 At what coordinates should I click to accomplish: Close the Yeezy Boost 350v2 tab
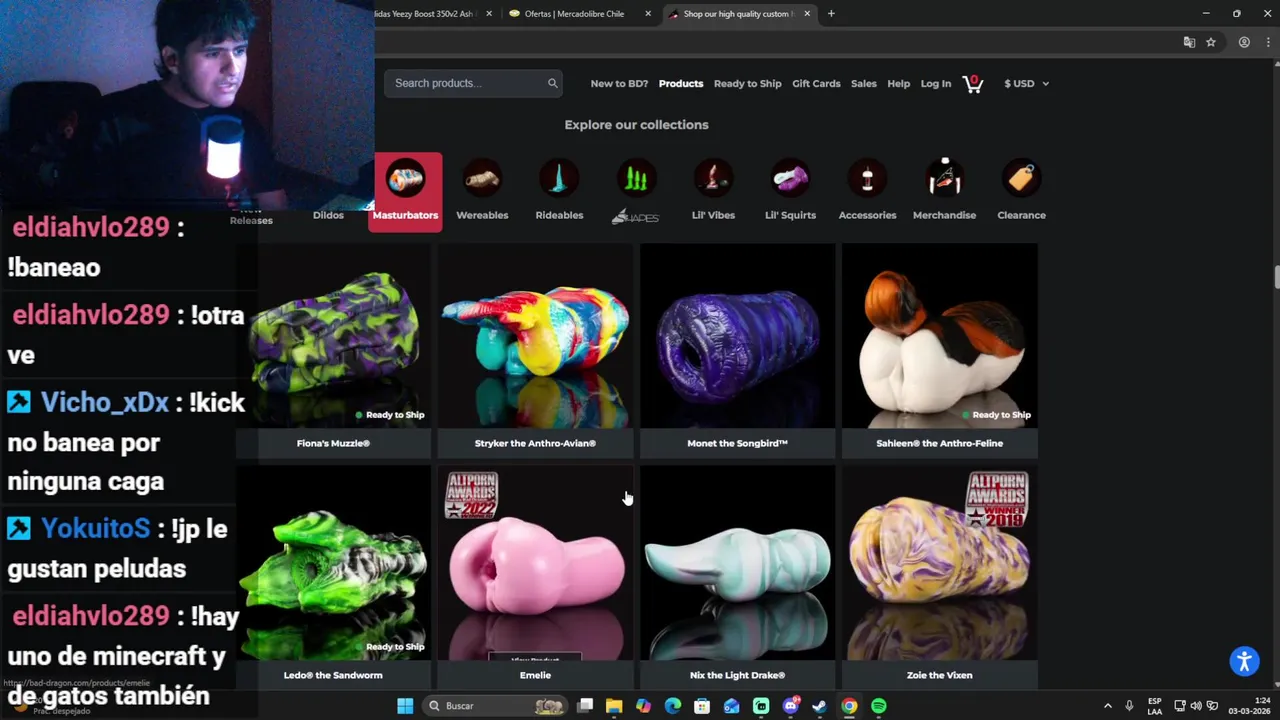pos(489,14)
